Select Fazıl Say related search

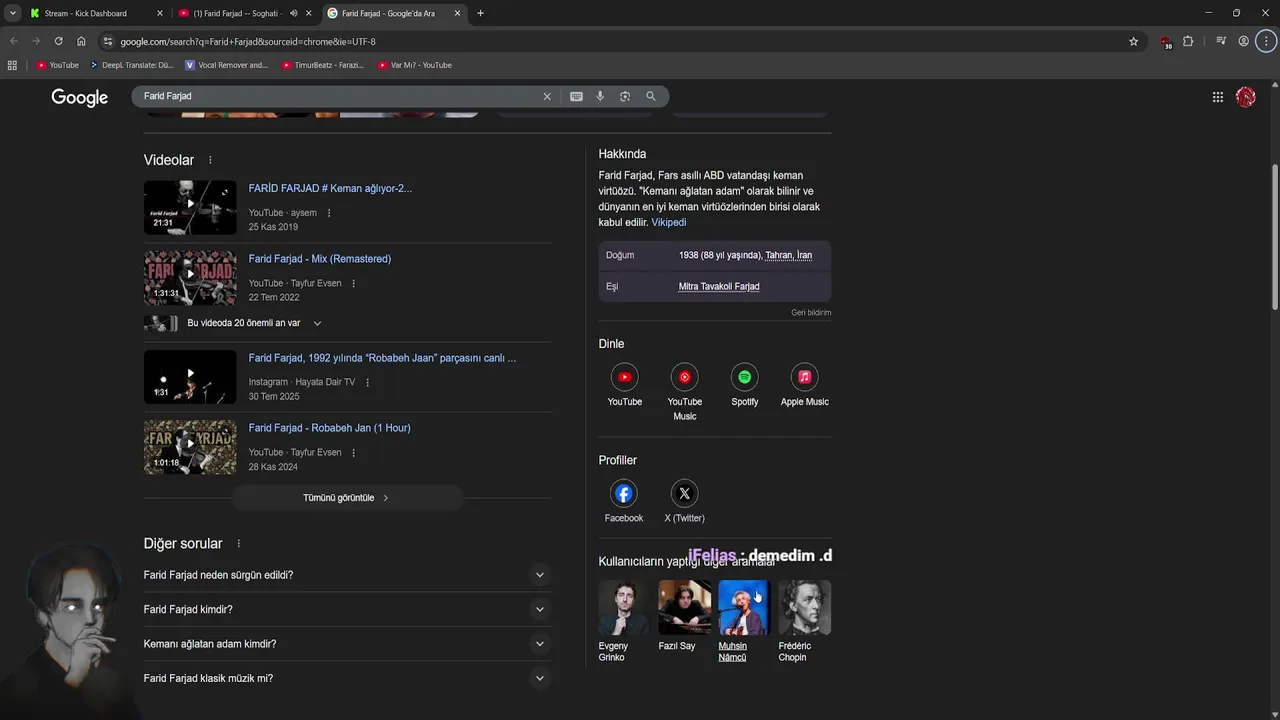[x=684, y=616]
